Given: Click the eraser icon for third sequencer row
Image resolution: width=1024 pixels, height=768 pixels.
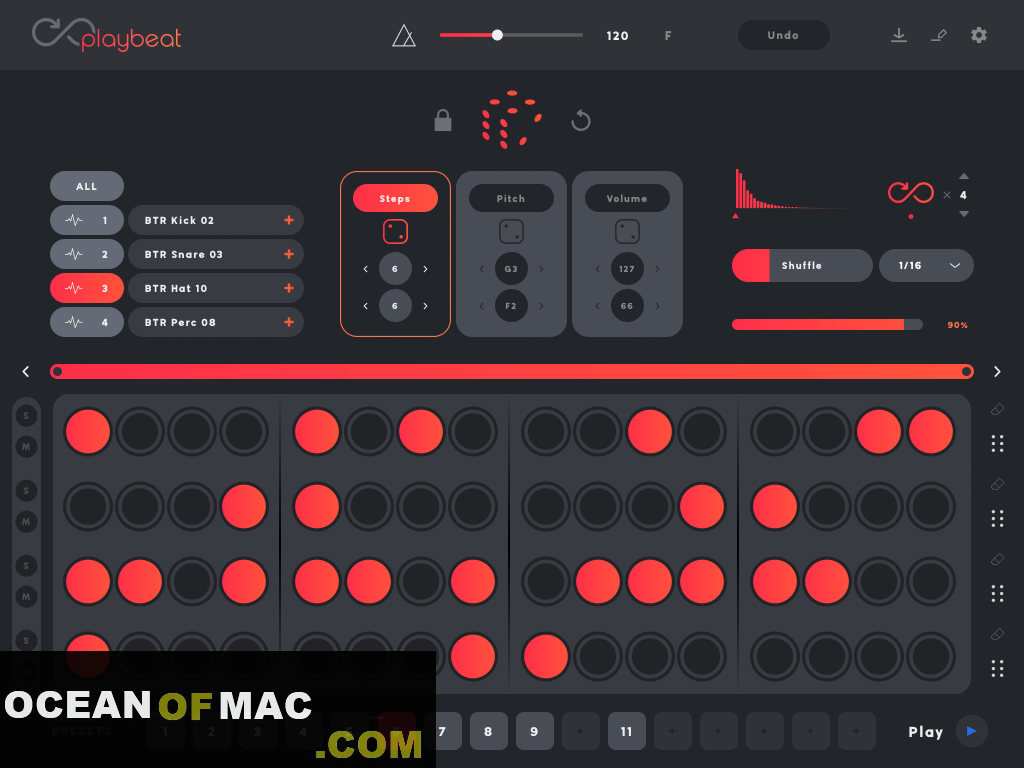Looking at the screenshot, I should [x=997, y=560].
